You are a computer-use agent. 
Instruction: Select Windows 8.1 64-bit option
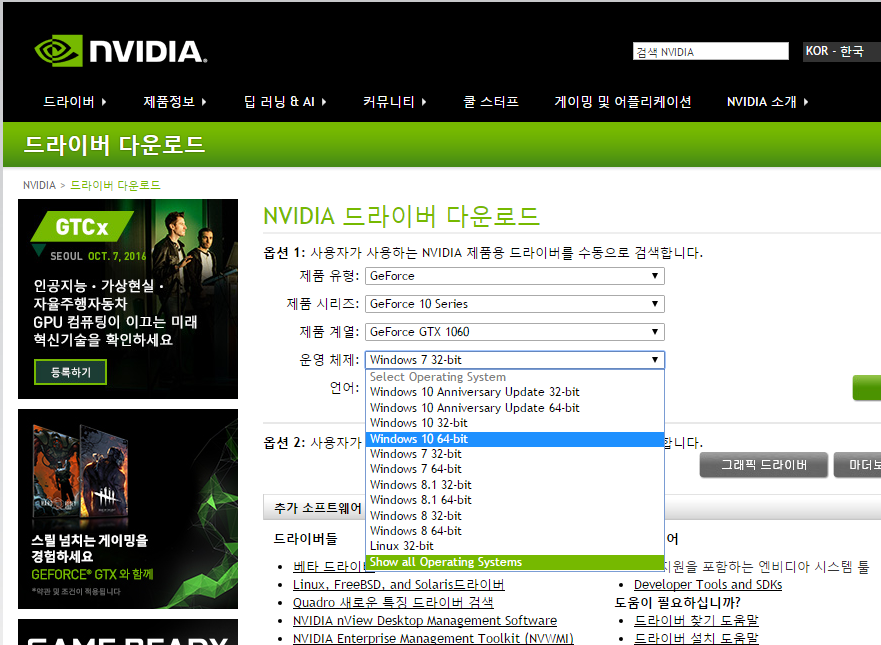515,500
